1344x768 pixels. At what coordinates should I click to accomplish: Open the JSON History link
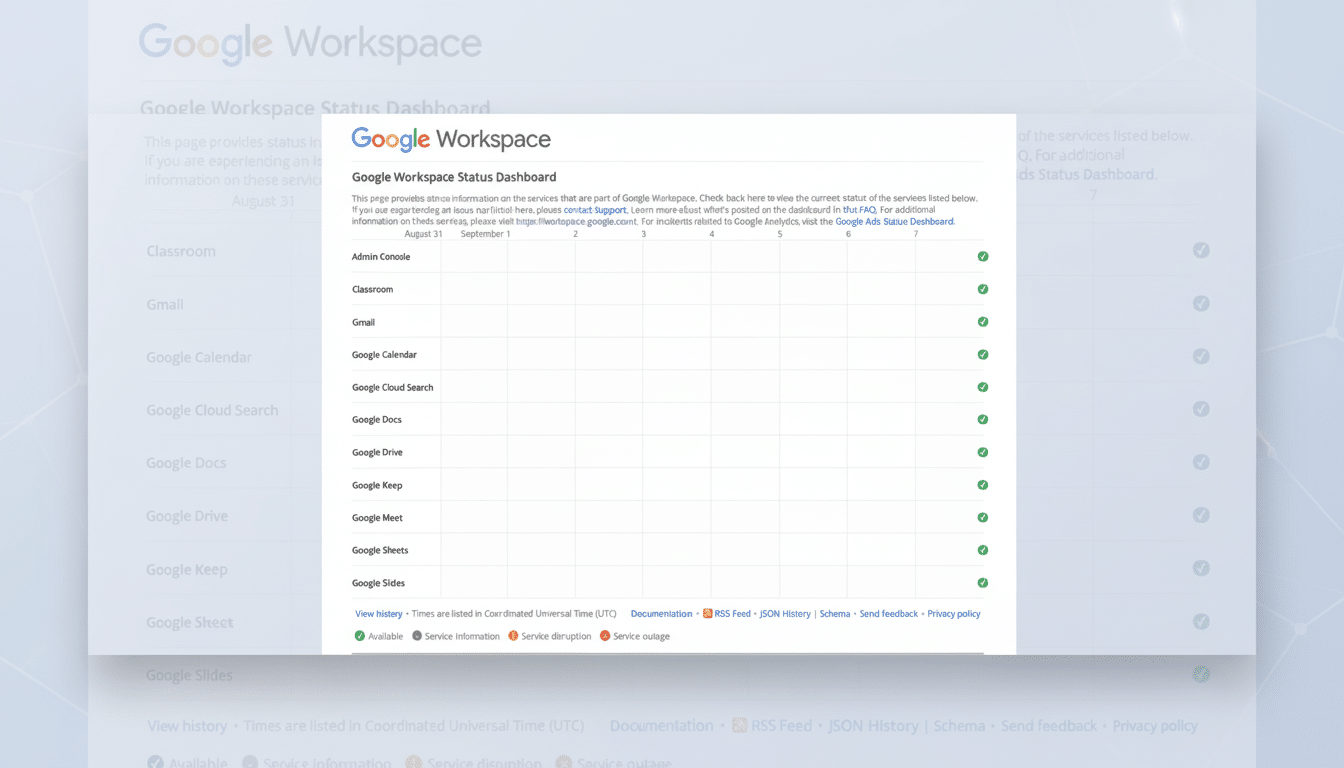pos(784,613)
